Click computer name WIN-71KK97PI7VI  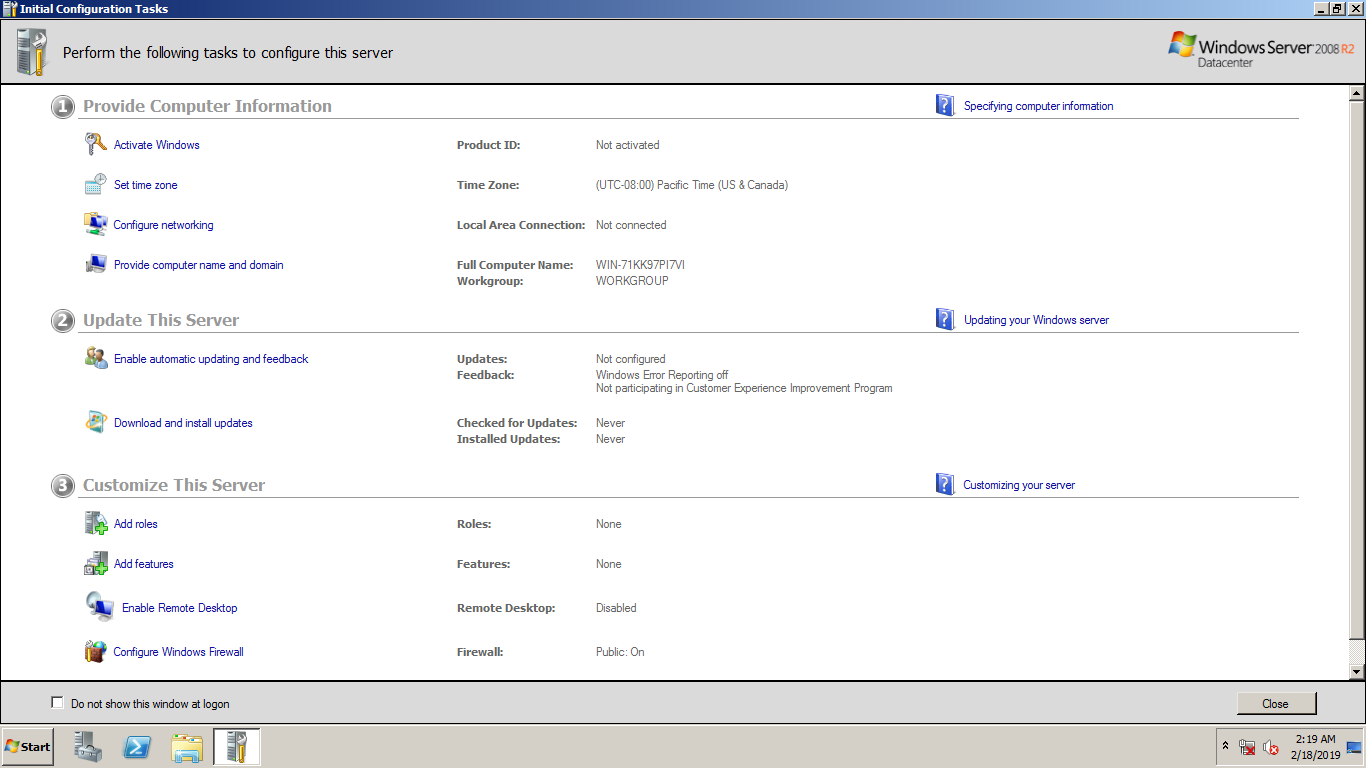coord(640,265)
